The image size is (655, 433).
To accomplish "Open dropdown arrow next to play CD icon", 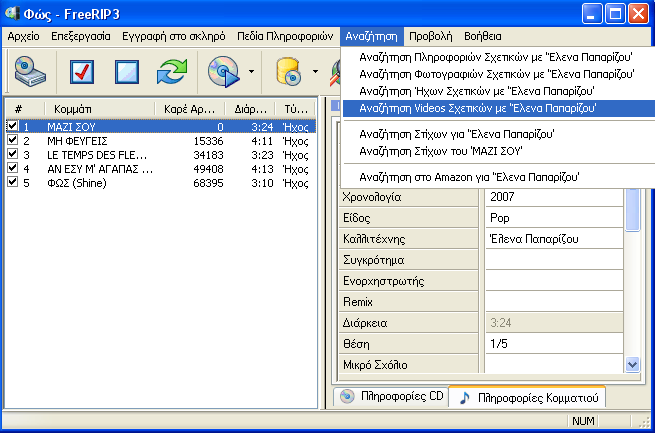I will (x=251, y=71).
